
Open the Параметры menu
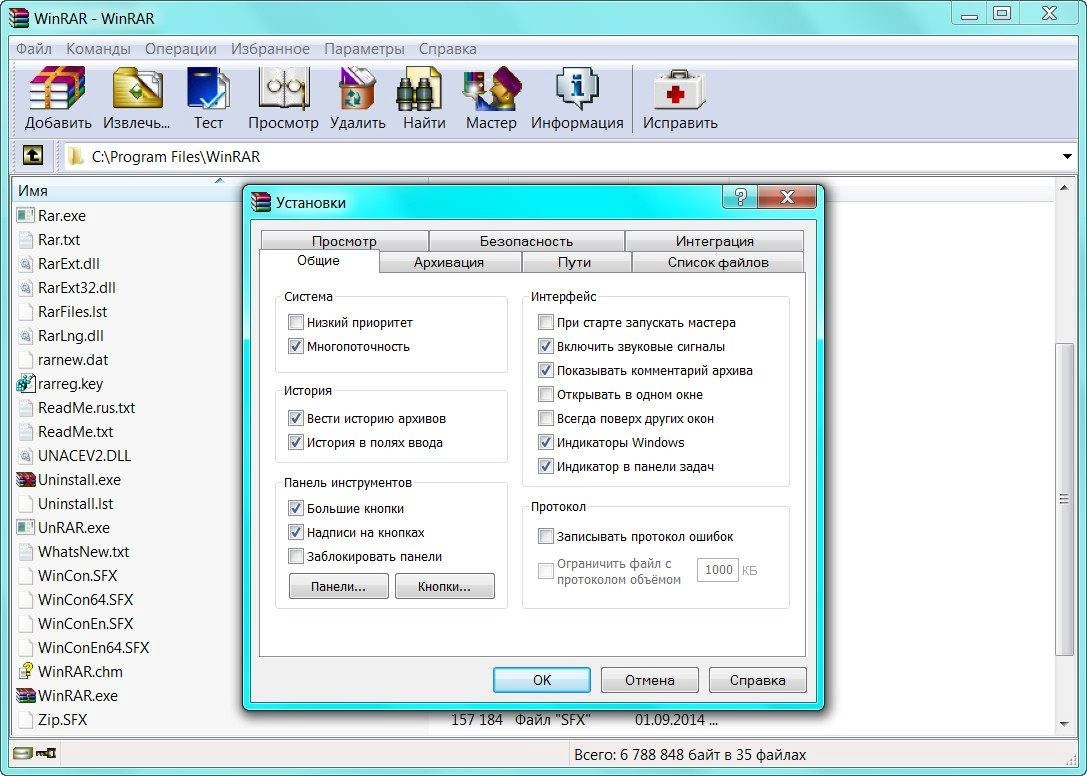(365, 49)
